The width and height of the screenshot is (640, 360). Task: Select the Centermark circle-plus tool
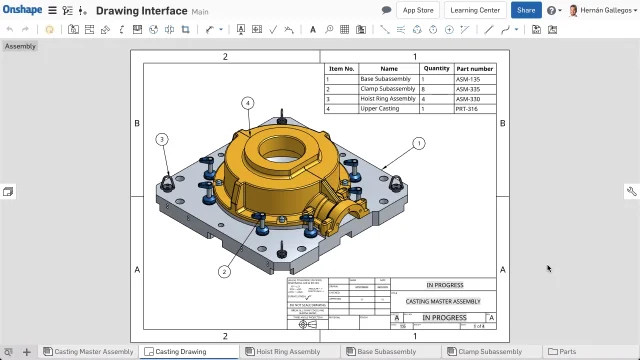tap(449, 29)
